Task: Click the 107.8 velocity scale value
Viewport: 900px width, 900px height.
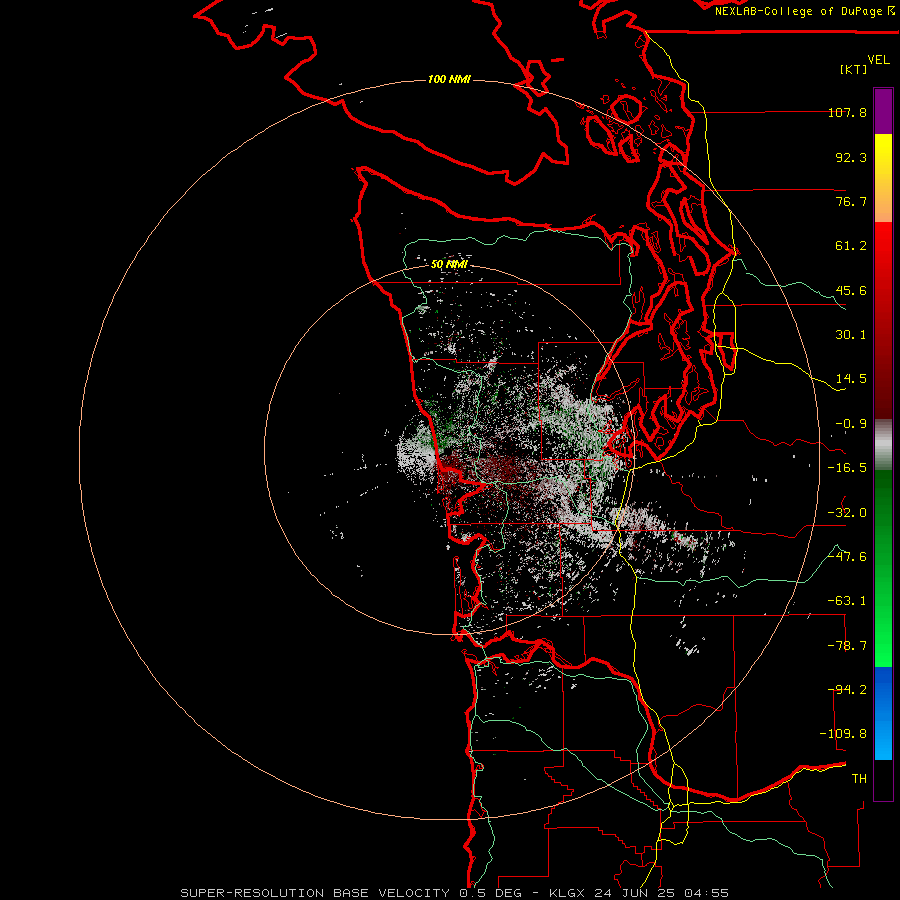Action: pos(847,112)
